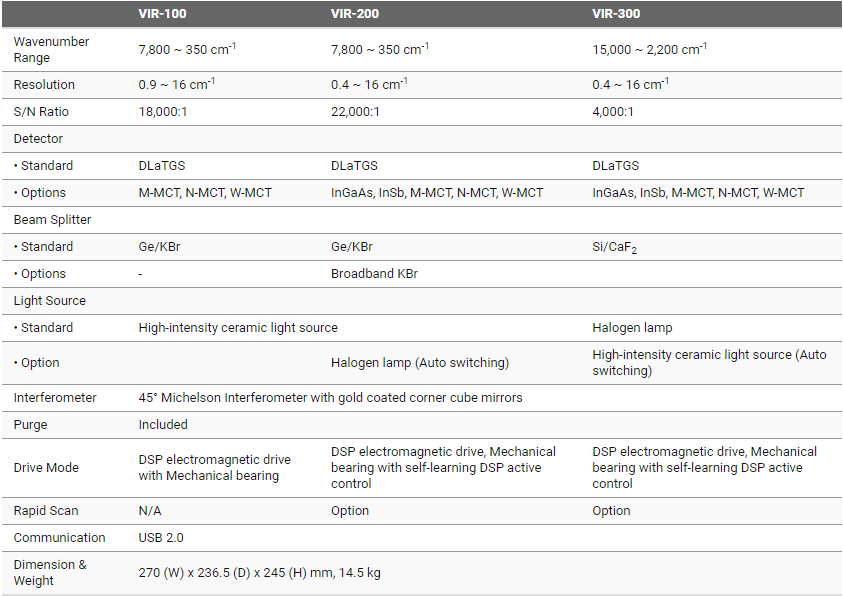Click the Purge value Included
This screenshot has height=596, width=843.
click(x=163, y=425)
